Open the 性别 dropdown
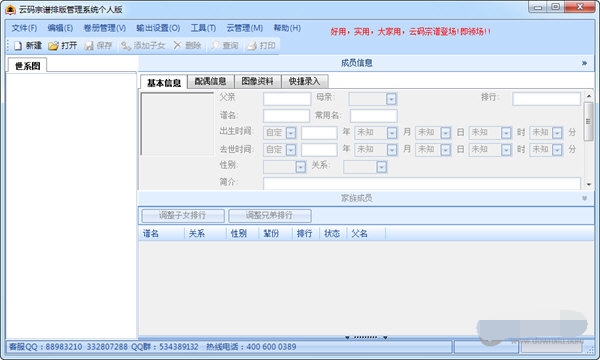The width and height of the screenshot is (600, 360). pos(301,167)
